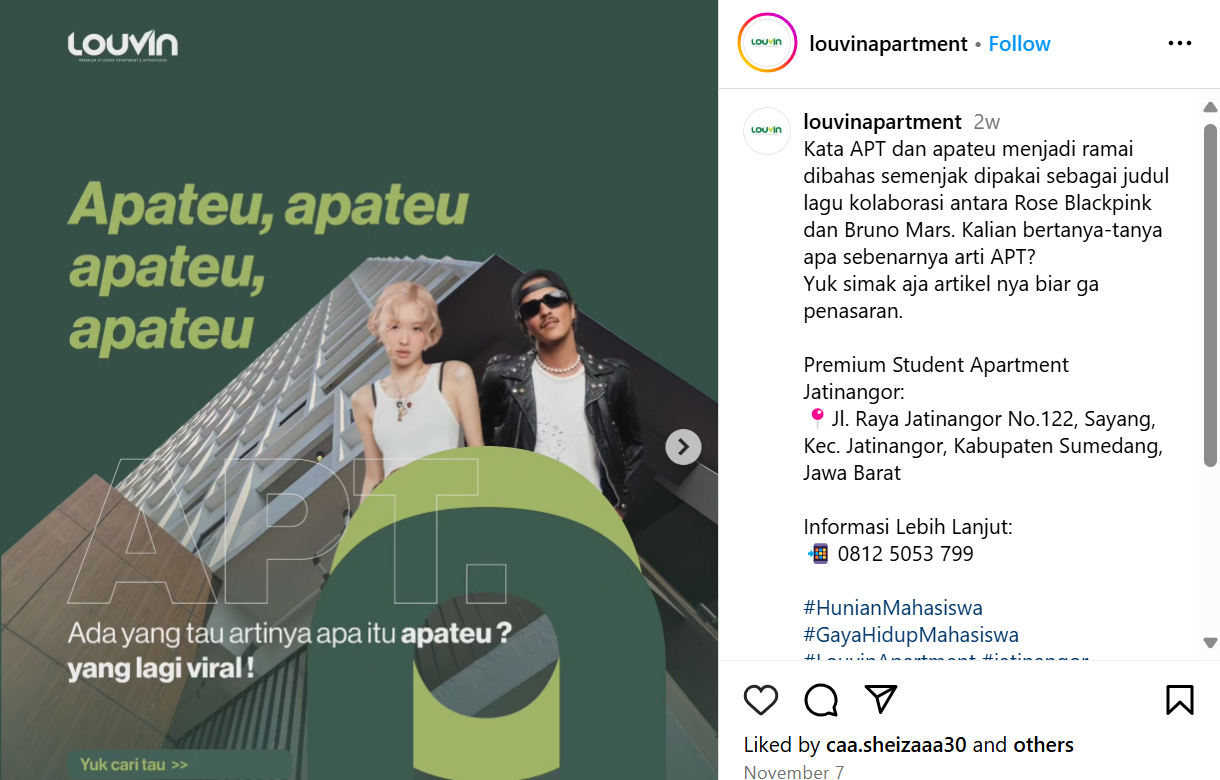Open comments with the speech bubble icon
This screenshot has height=780, width=1220.
pos(821,700)
